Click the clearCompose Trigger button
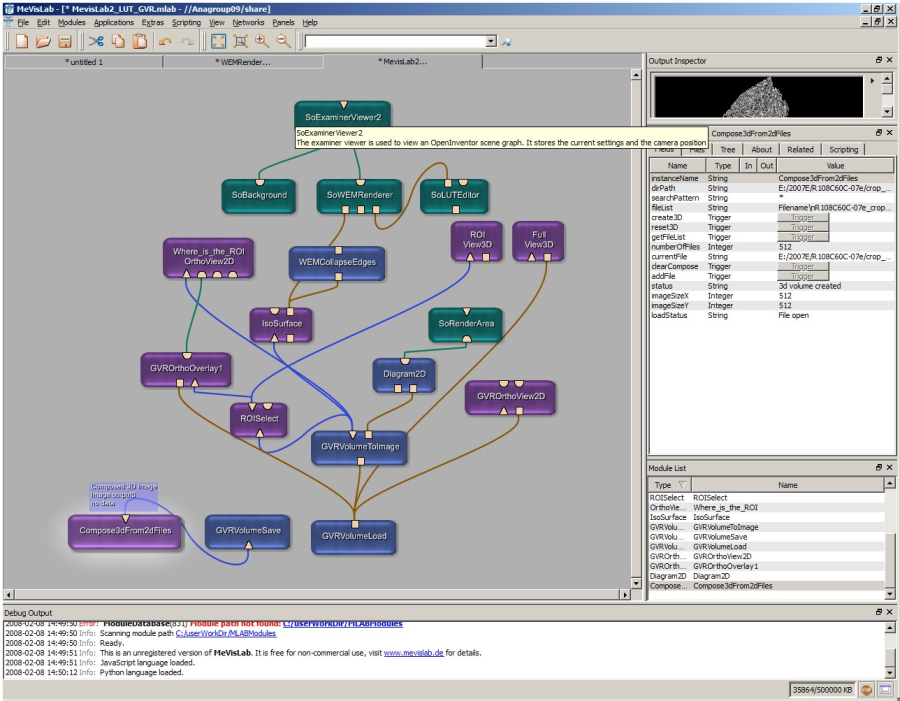Screen dimensions: 900x701 [x=802, y=266]
